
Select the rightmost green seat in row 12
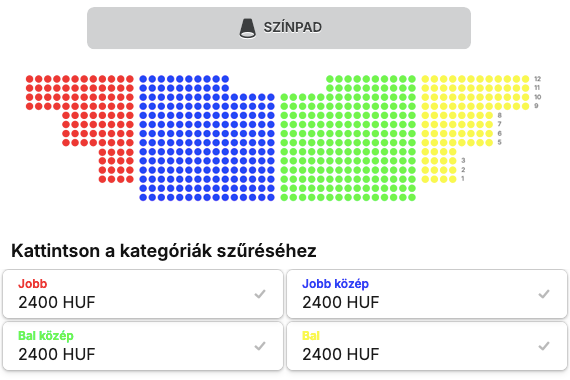point(412,79)
